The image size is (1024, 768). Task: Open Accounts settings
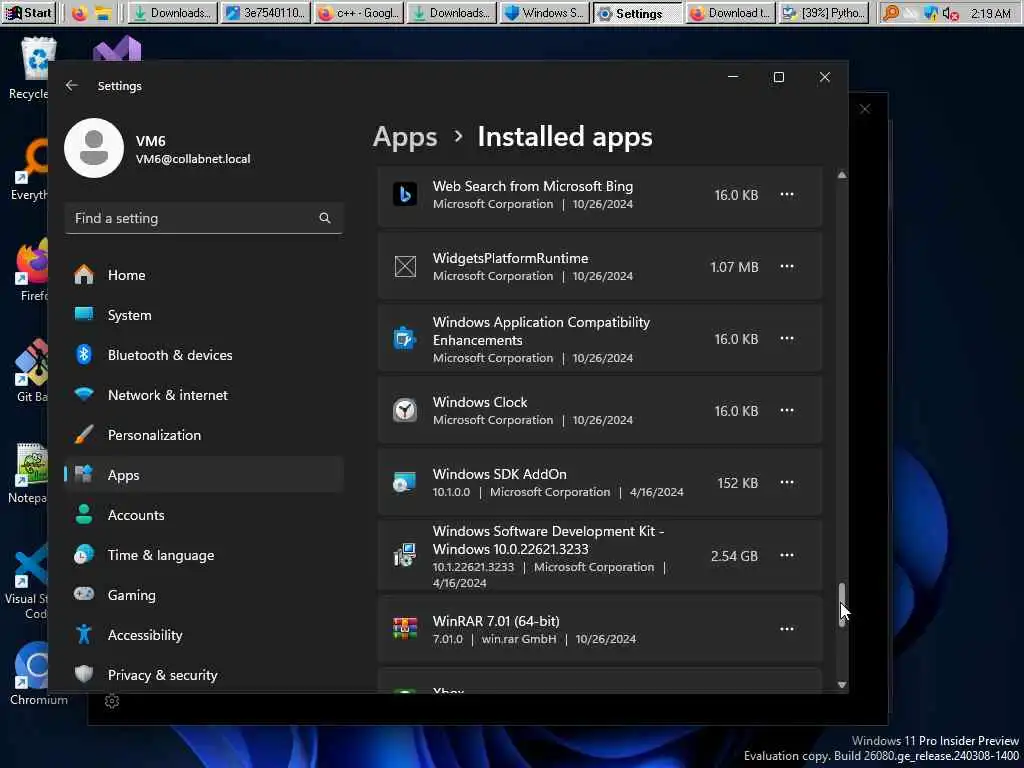tap(204, 515)
